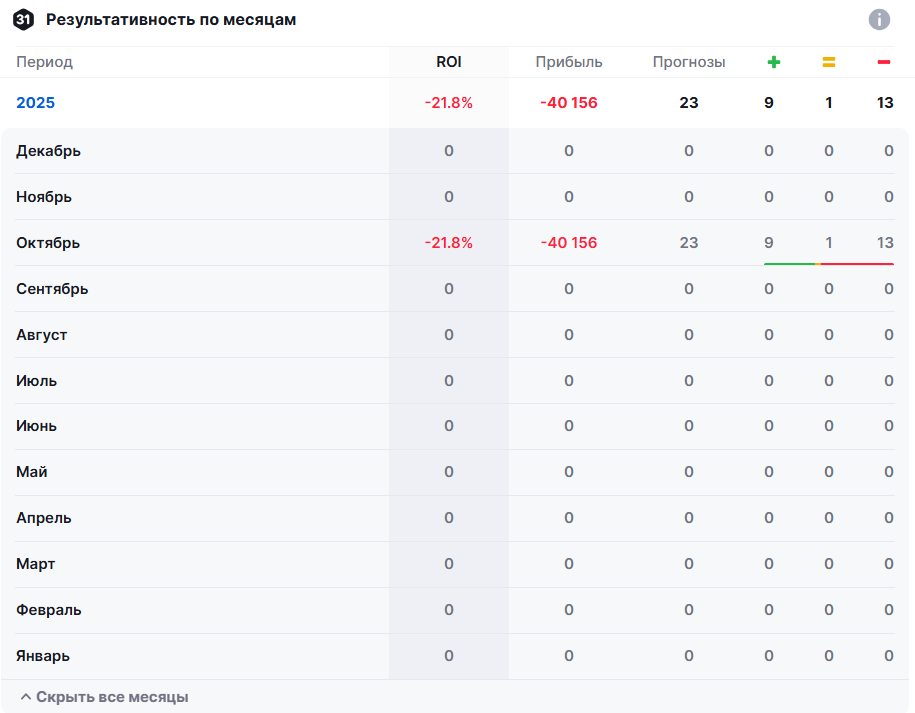This screenshot has width=915, height=713.
Task: Click the Период column header
Action: click(44, 62)
